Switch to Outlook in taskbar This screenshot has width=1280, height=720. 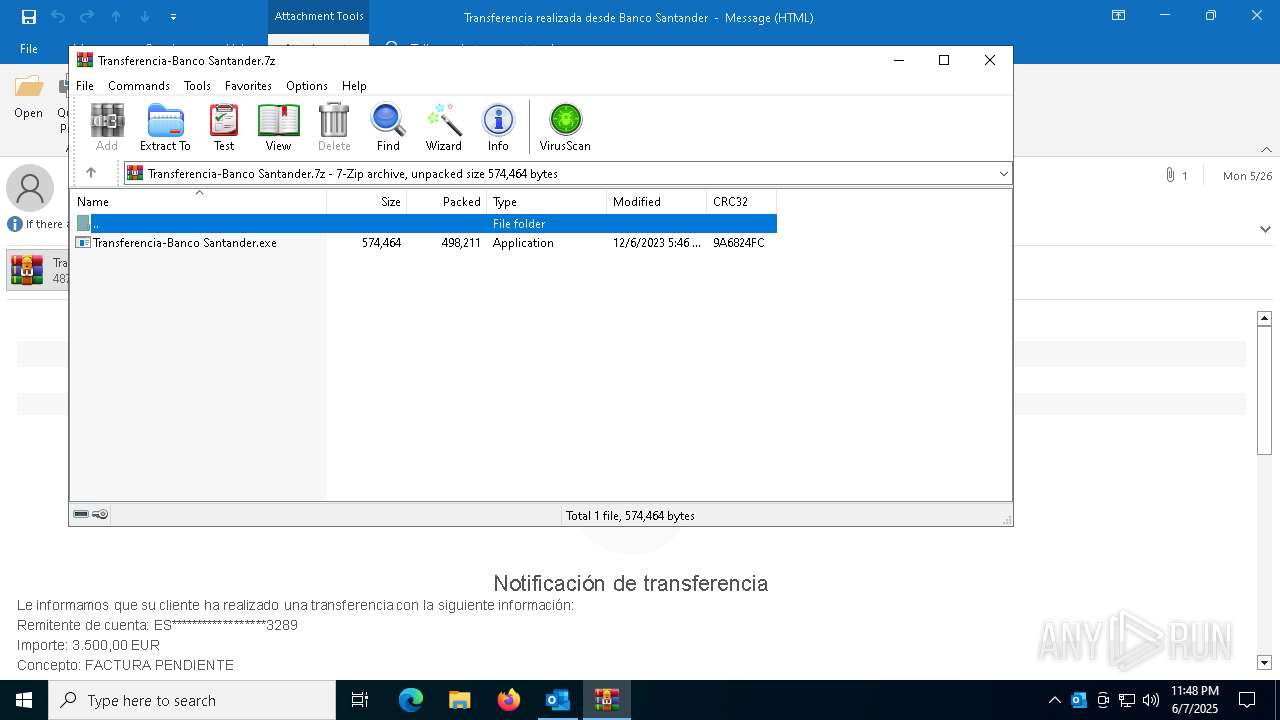(558, 700)
